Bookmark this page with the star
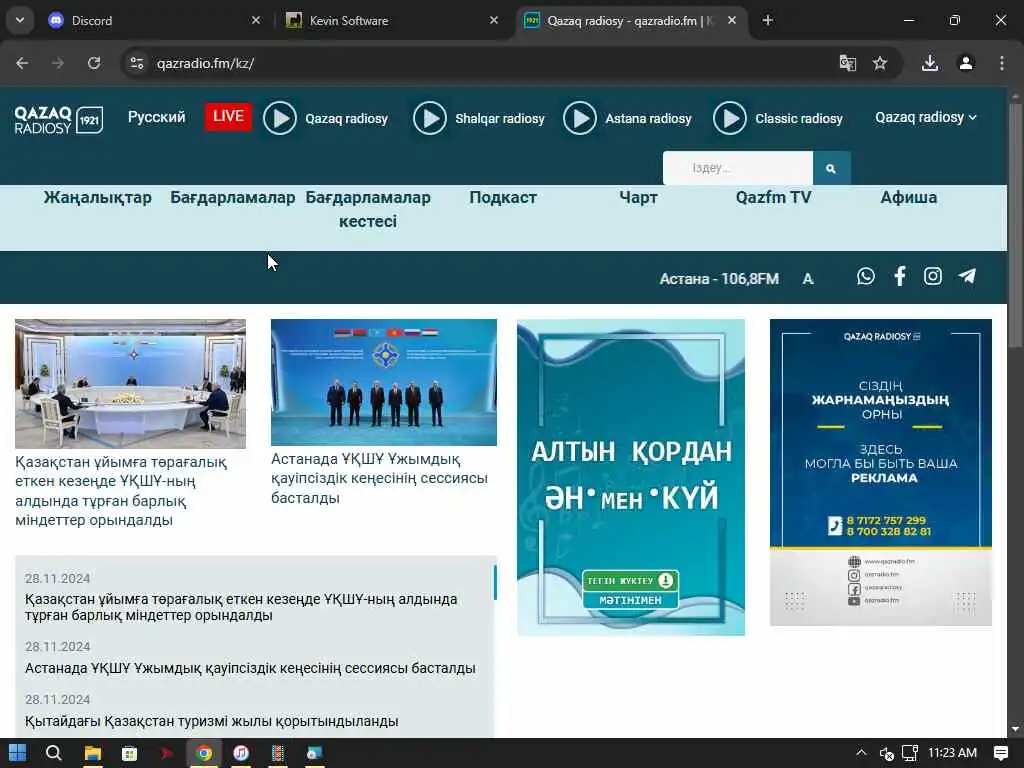The width and height of the screenshot is (1024, 768). tap(880, 63)
